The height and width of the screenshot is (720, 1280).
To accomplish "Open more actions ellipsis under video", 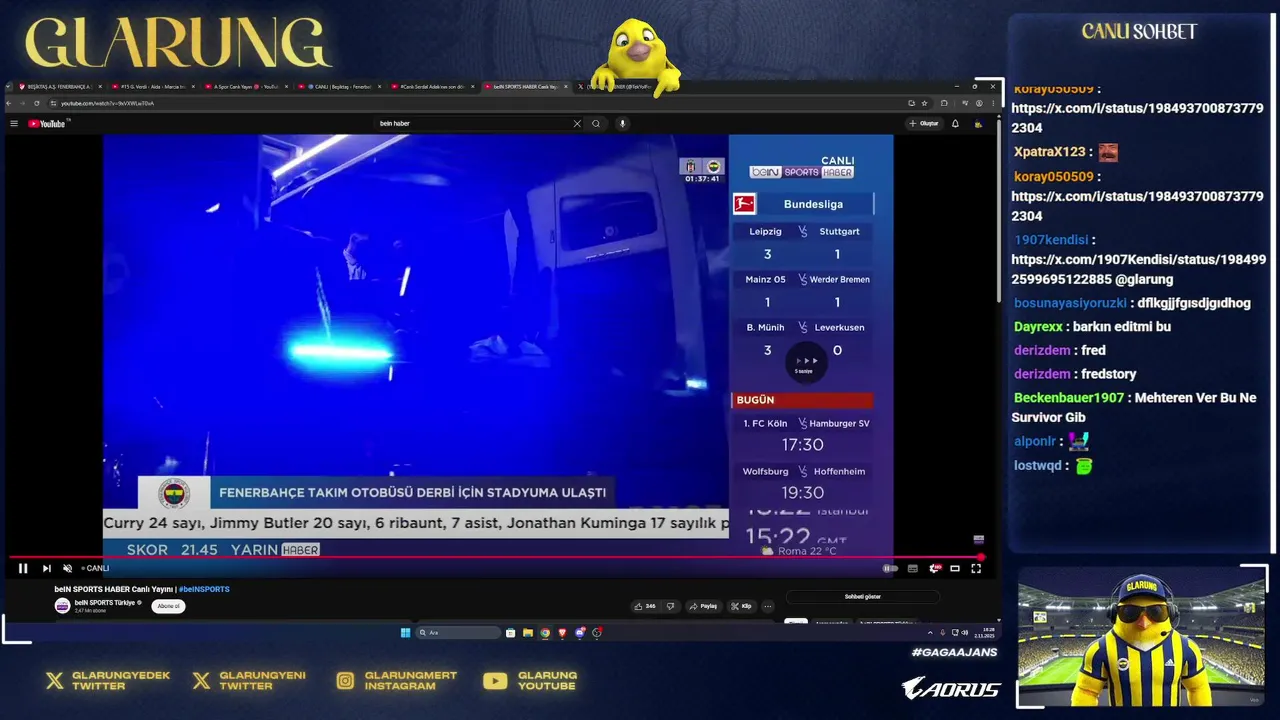I will pos(768,606).
